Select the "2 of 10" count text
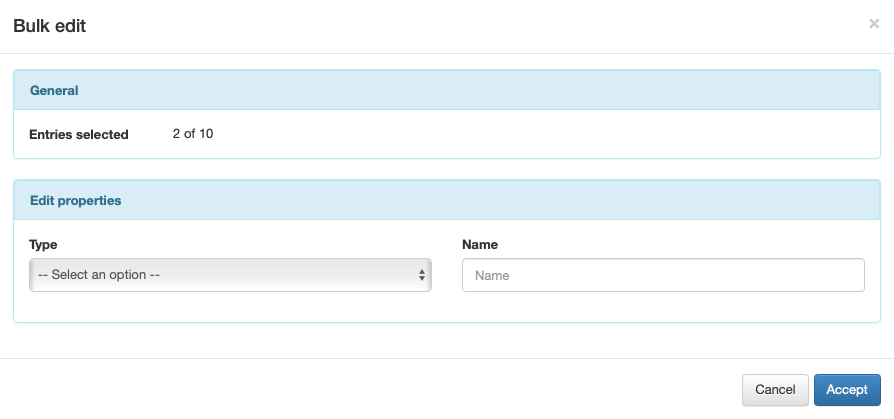Viewport: 894px width, 419px height. tap(193, 134)
